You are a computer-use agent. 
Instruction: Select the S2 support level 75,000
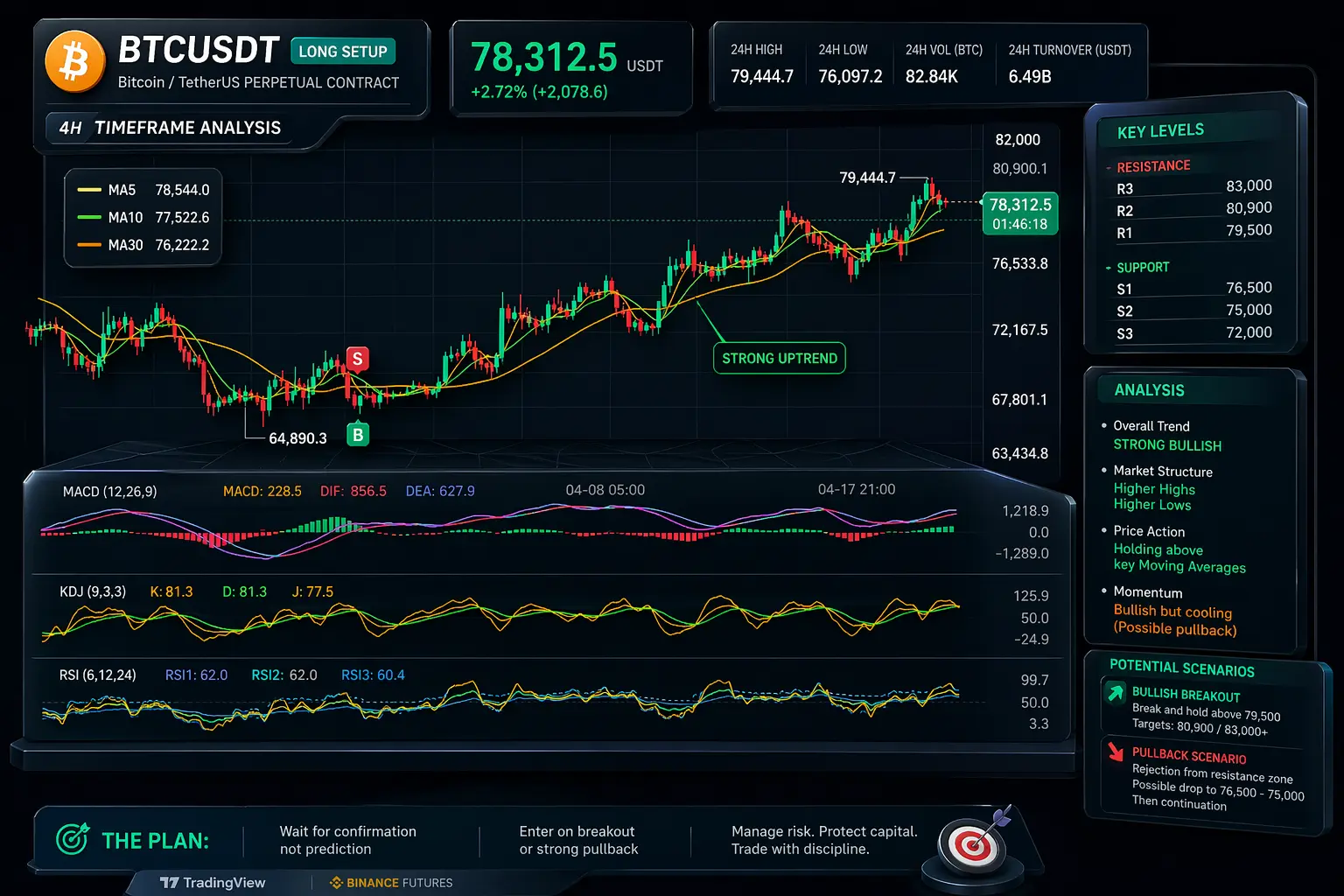coord(1194,311)
